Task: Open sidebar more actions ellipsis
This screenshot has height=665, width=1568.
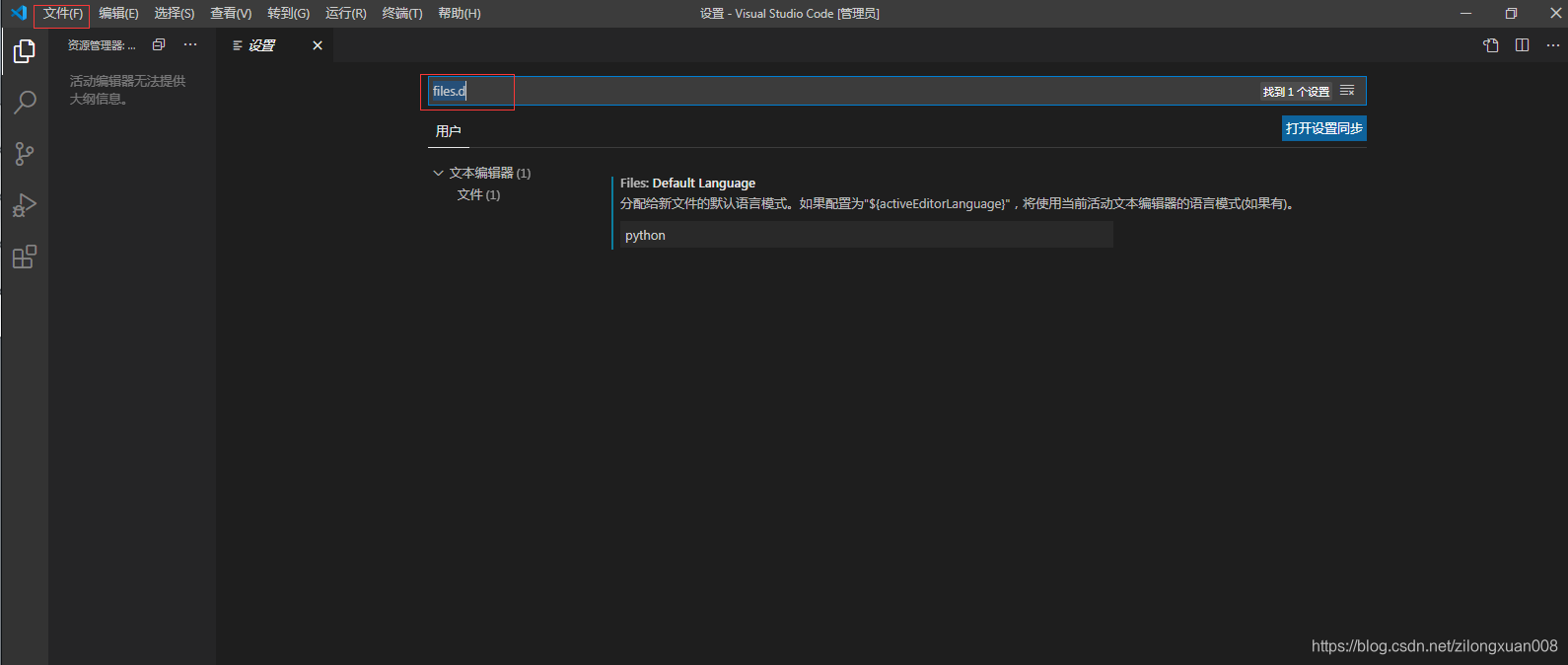Action: pos(190,44)
